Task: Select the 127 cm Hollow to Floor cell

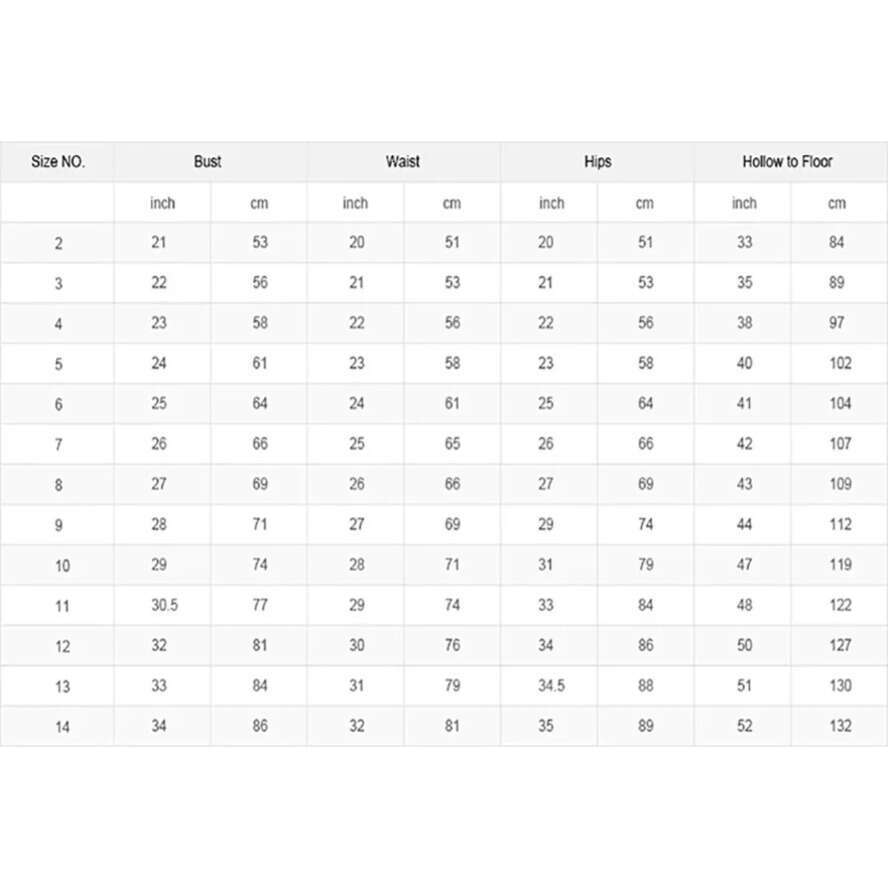Action: tap(840, 645)
